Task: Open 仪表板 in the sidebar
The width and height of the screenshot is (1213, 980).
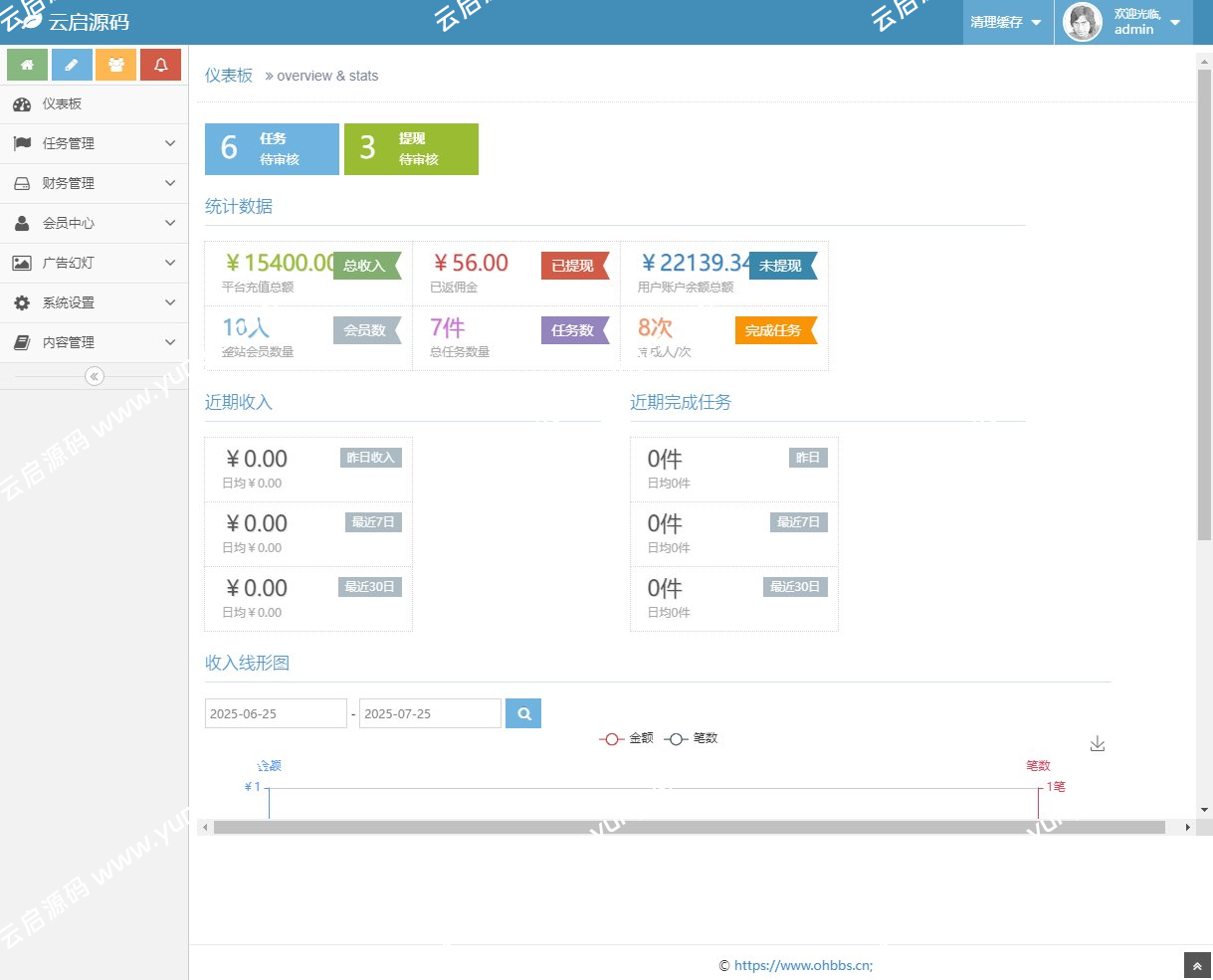Action: pyautogui.click(x=62, y=103)
